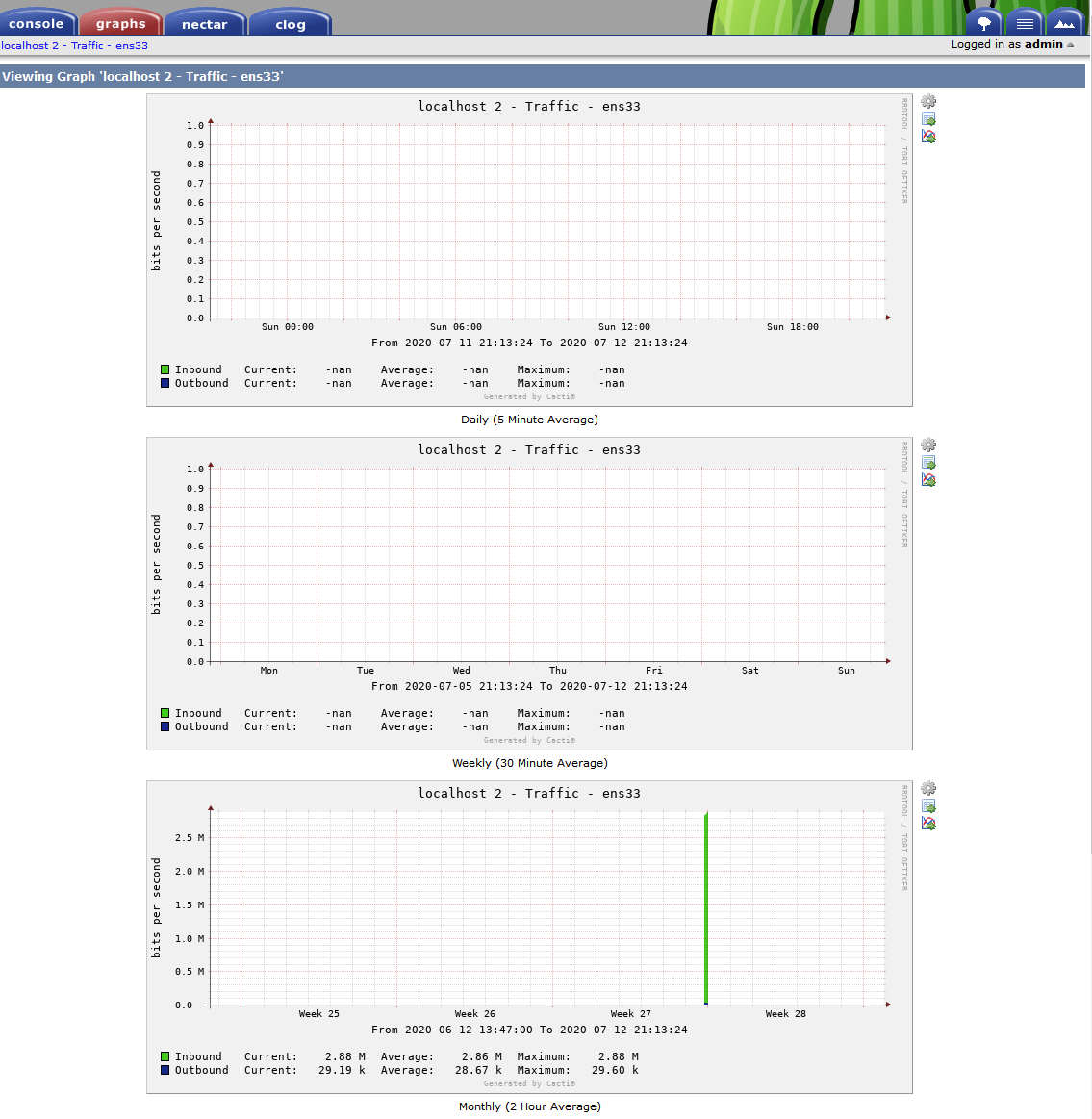Screen dimensions: 1092x1119
Task: Open the ens33 breadcrumb link
Action: coord(132,45)
